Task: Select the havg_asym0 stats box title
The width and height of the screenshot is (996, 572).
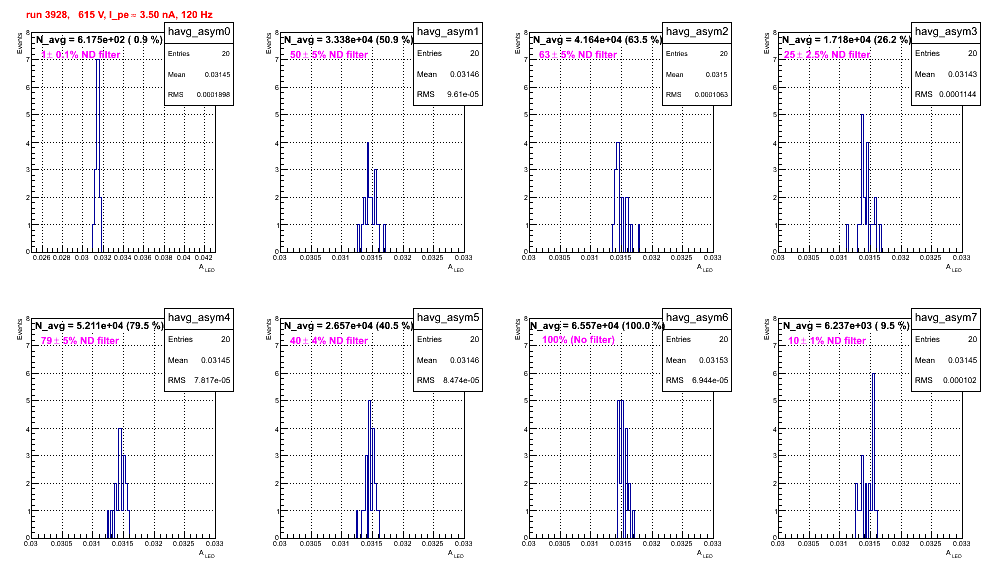Action: pos(199,32)
